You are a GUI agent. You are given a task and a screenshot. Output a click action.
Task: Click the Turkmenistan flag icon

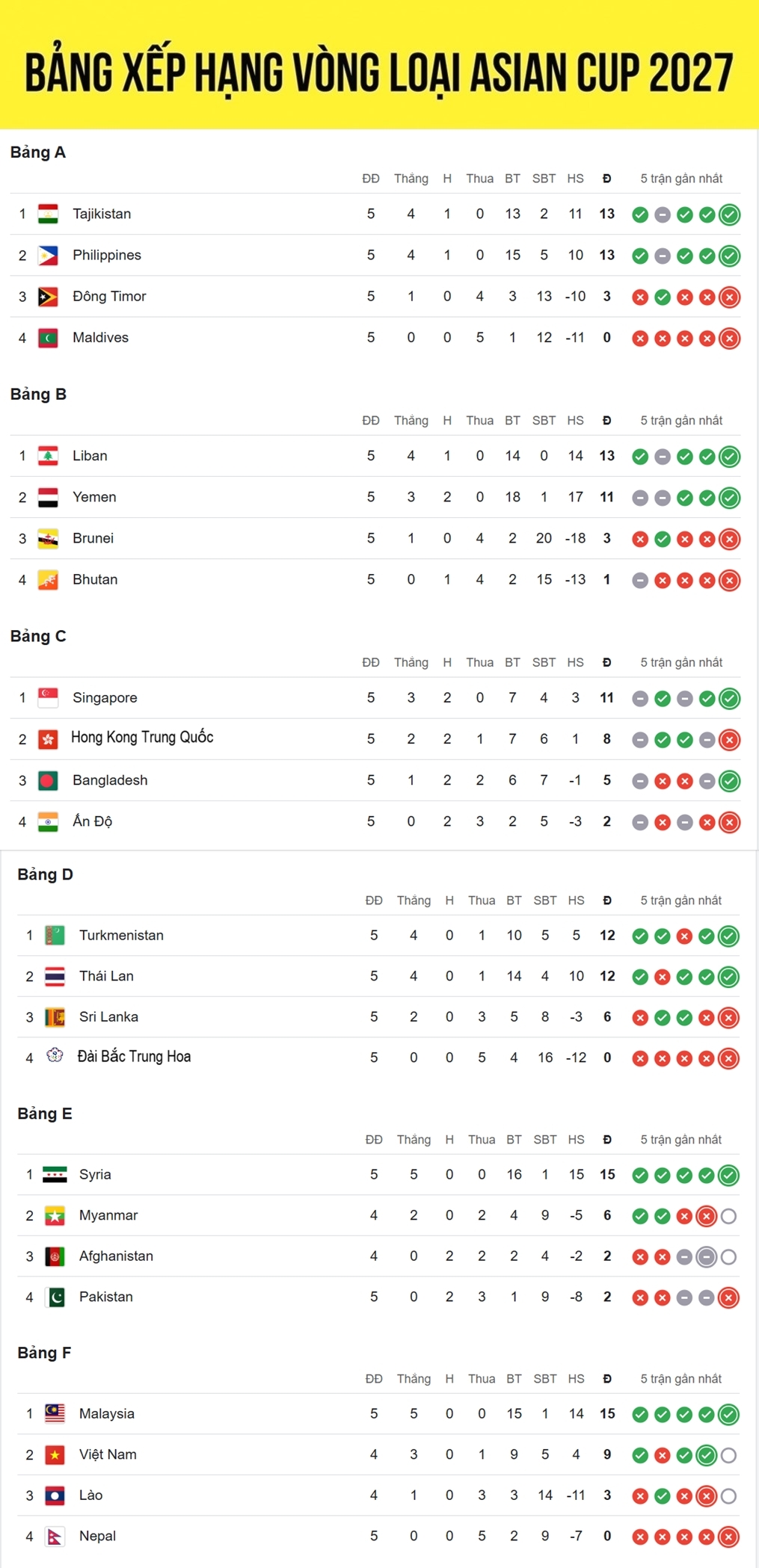pos(55,936)
